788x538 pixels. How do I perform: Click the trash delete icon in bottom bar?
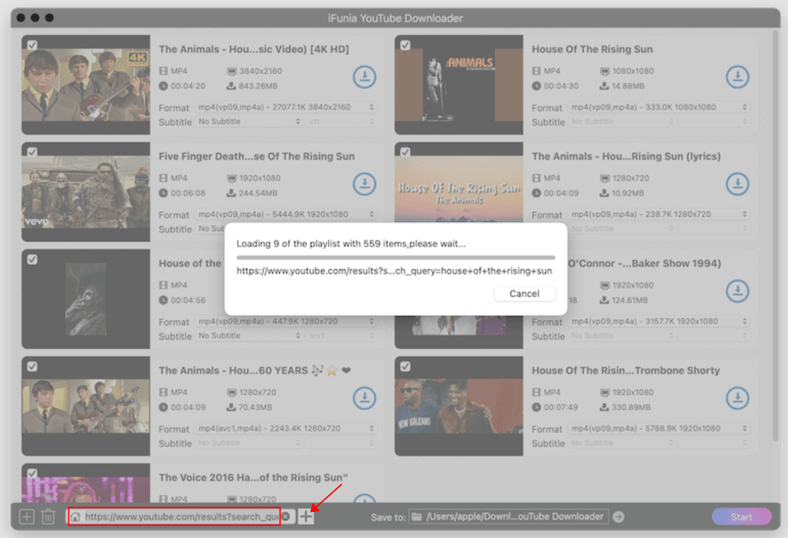pyautogui.click(x=48, y=517)
